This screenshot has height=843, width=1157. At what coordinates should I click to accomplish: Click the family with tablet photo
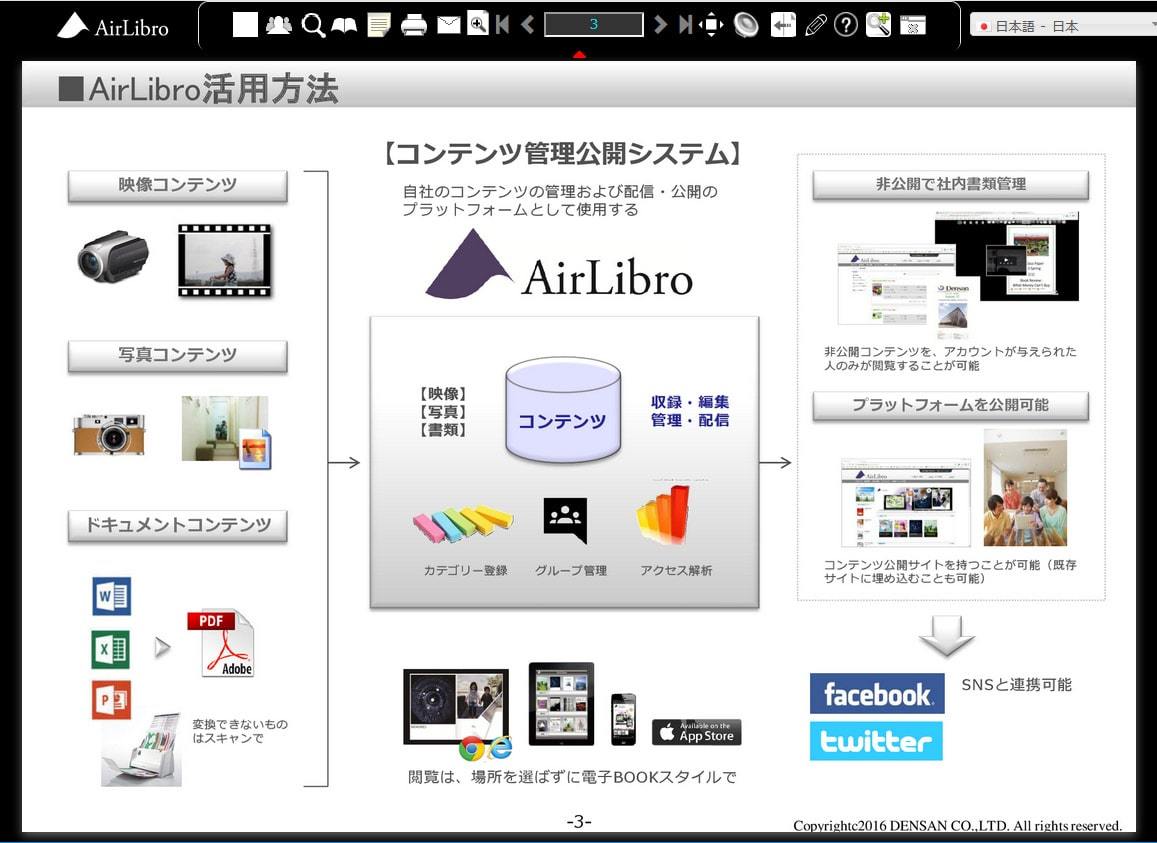(1025, 488)
